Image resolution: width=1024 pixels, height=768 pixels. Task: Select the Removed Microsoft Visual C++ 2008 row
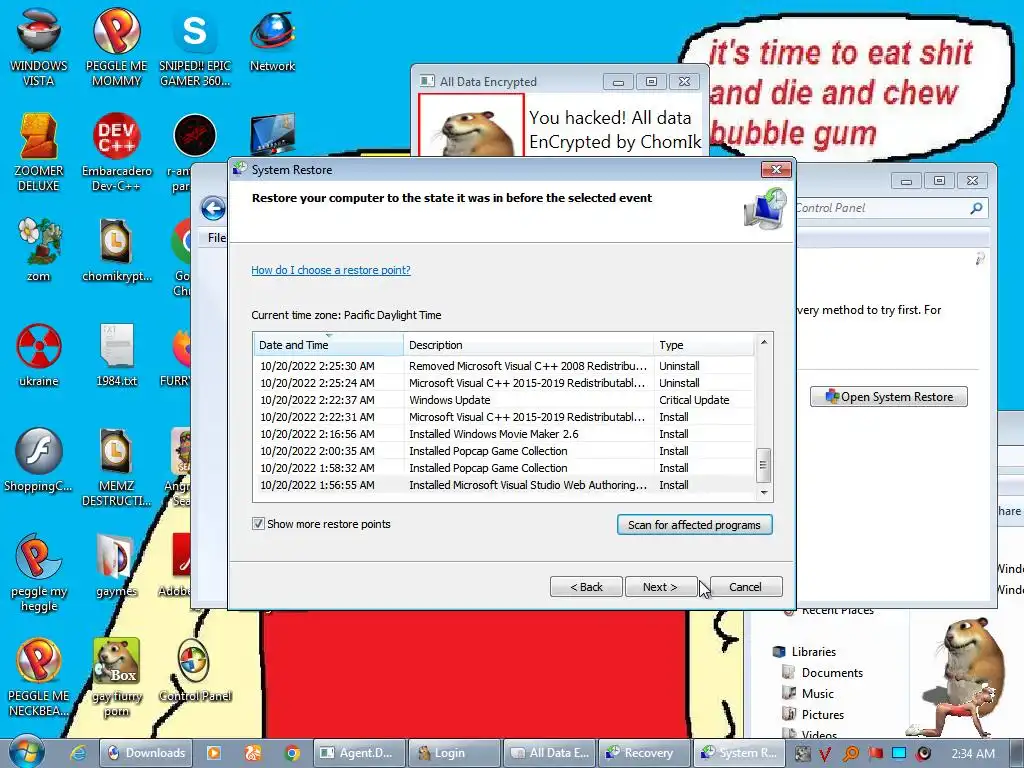504,366
